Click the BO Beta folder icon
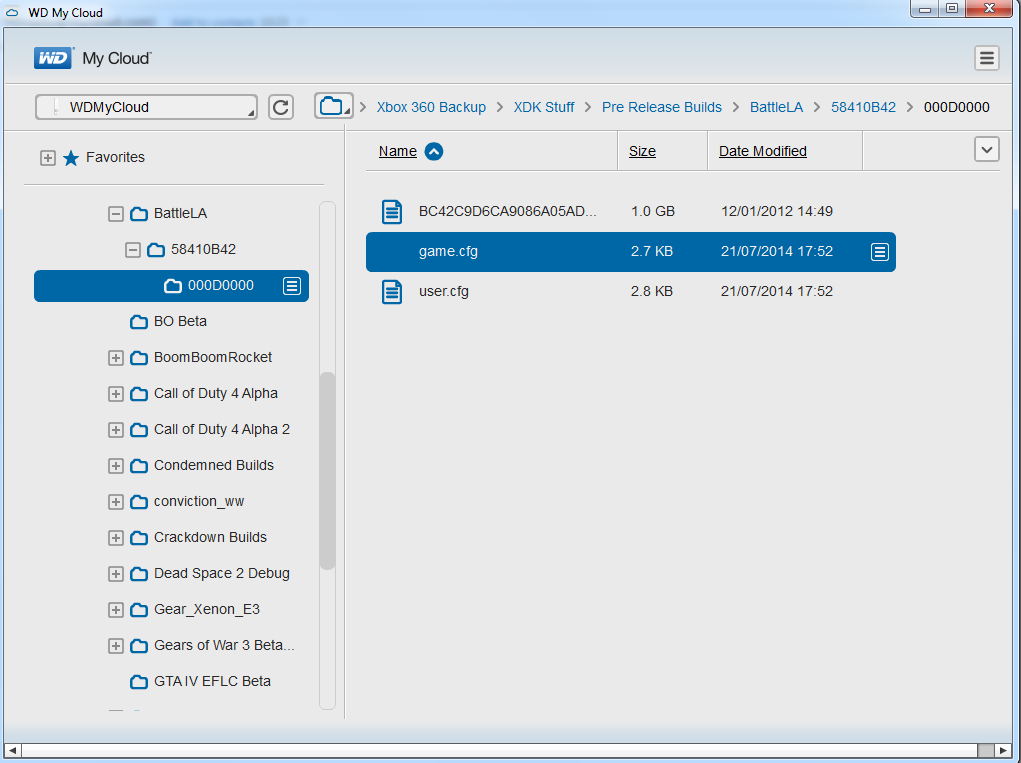 (x=139, y=322)
